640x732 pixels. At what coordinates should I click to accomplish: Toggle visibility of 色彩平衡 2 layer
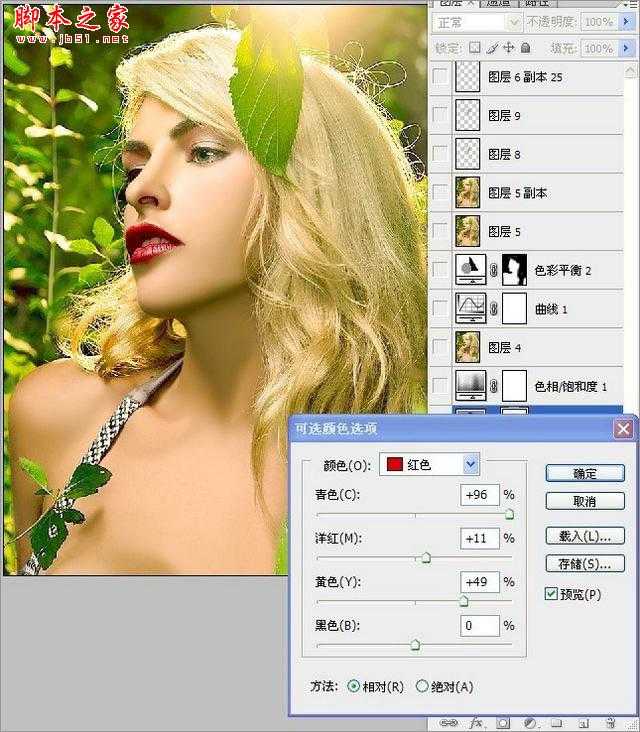[440, 269]
